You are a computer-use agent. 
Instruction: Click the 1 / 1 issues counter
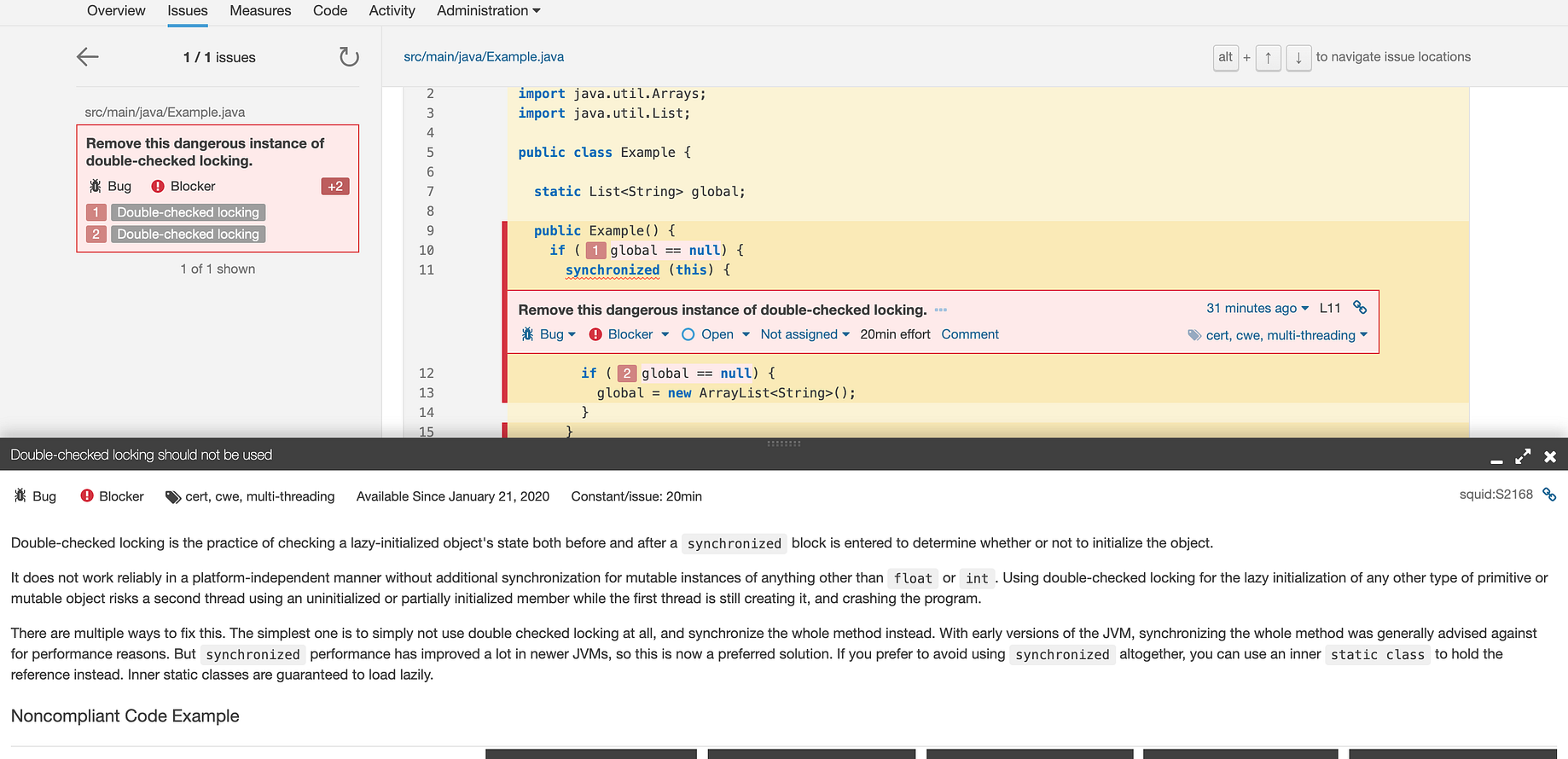coord(219,57)
